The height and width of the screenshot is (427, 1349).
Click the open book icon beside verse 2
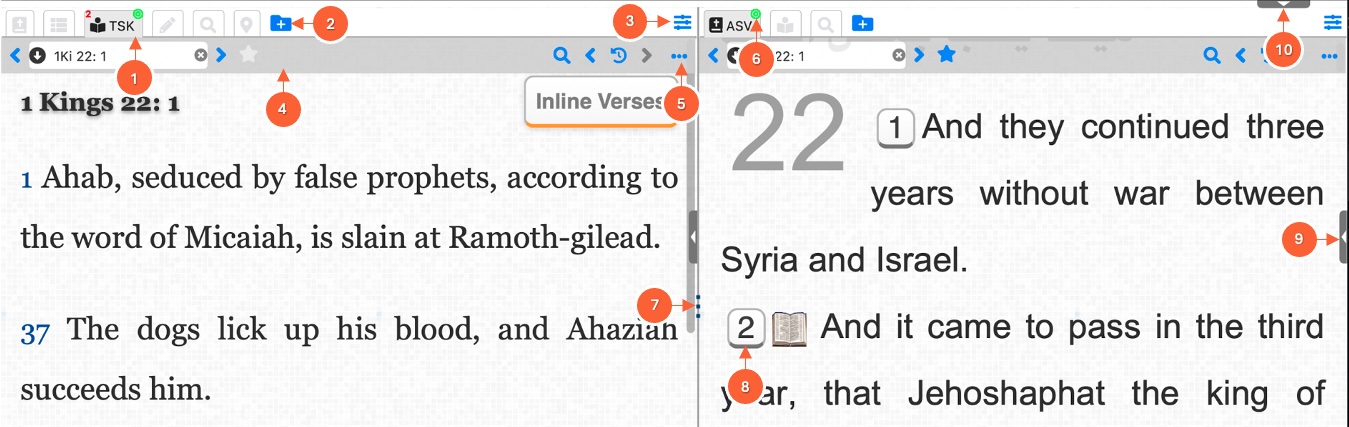789,328
